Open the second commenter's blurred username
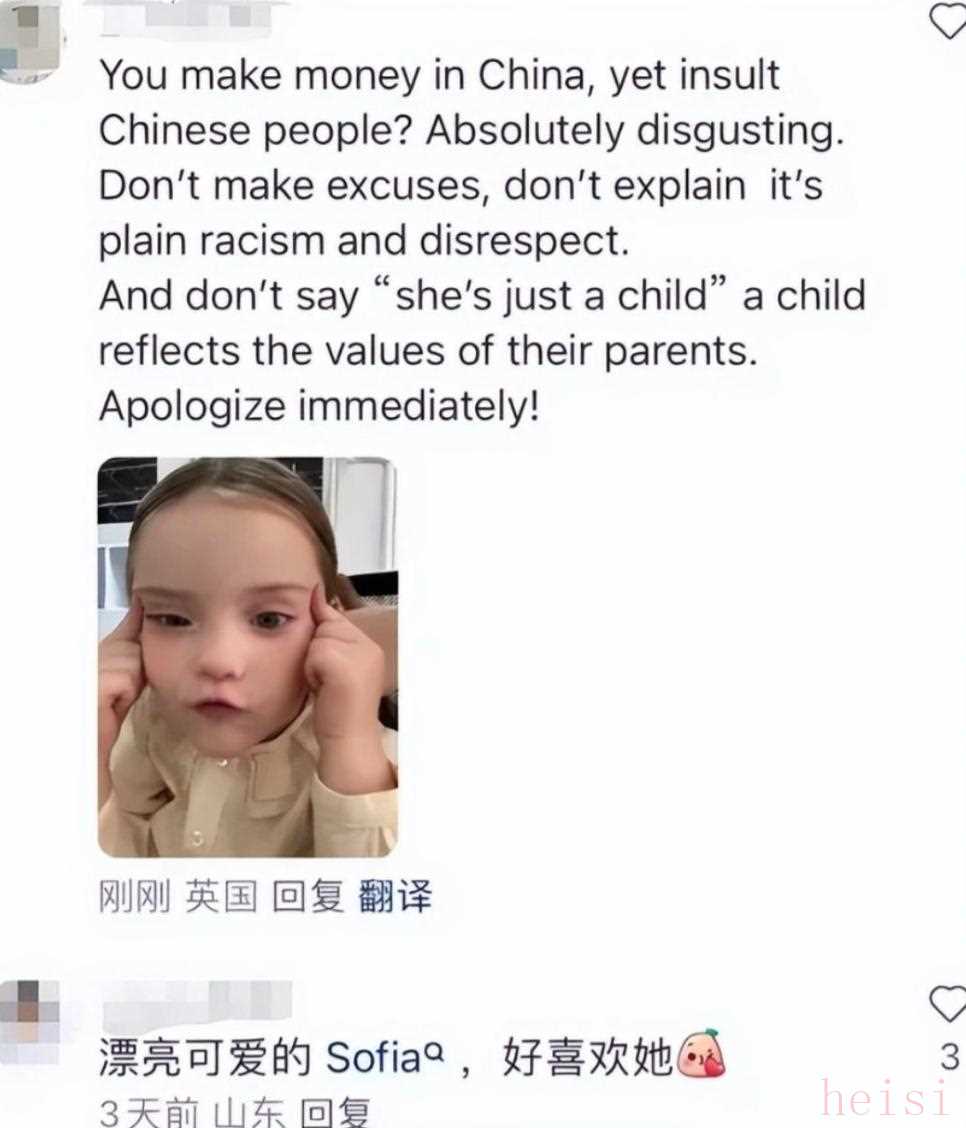 pyautogui.click(x=198, y=1004)
